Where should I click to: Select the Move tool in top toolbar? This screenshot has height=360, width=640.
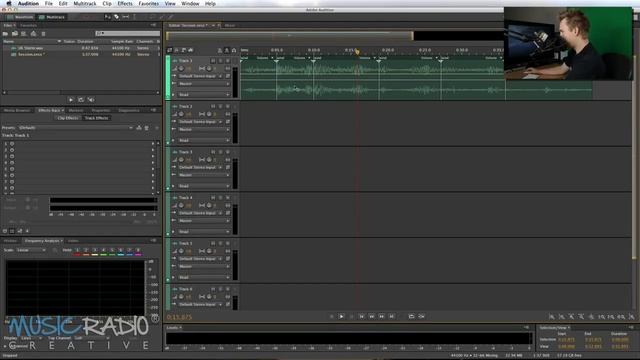pos(107,17)
